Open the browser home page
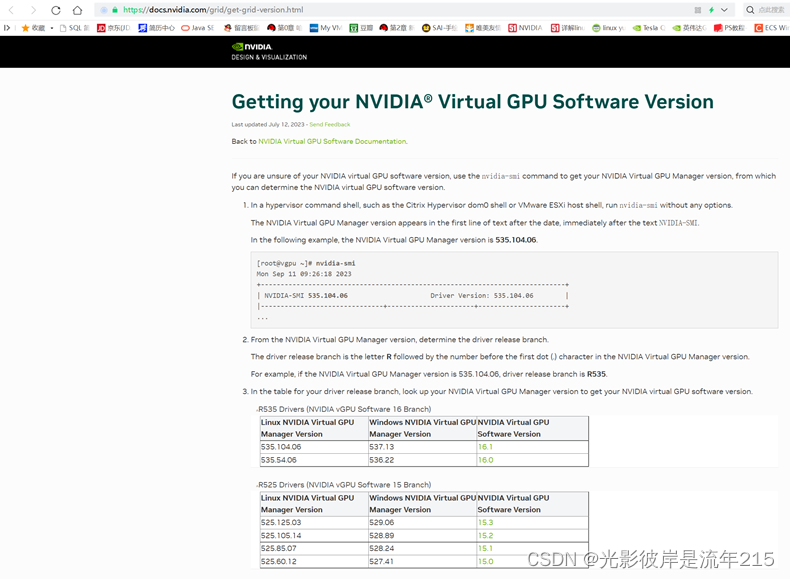Viewport: 790px width, 579px height. 77,10
